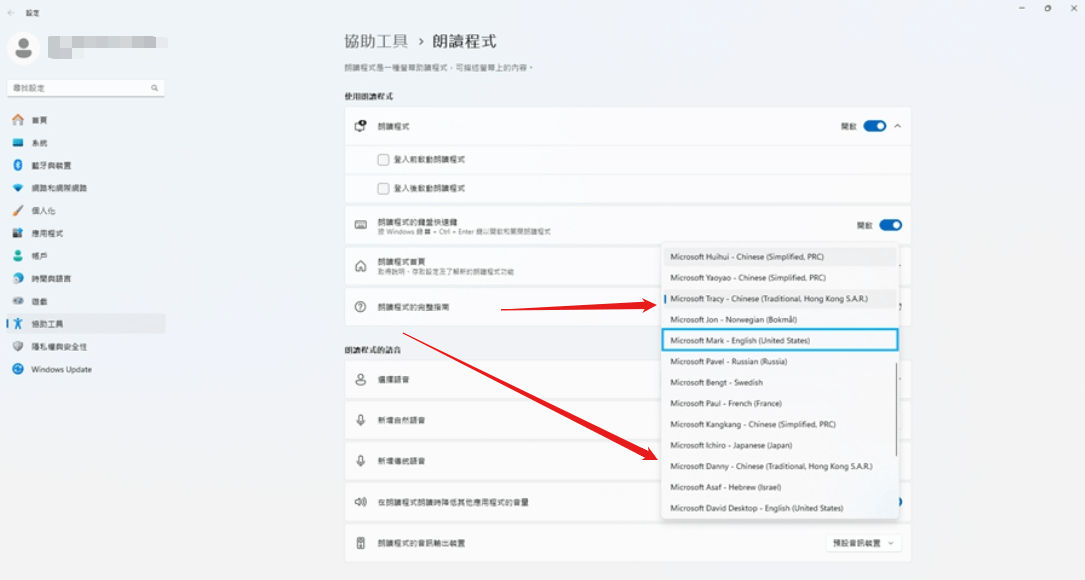The width and height of the screenshot is (1085, 580).
Task: Choose Microsoft Tracy - Chinese (Traditional, Hong Kong)
Action: pos(780,298)
